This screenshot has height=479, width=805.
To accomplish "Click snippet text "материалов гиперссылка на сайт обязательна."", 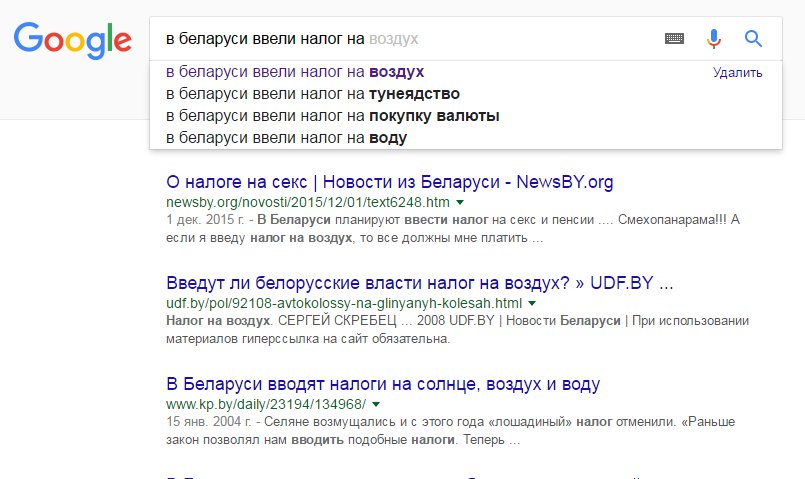I will (308, 339).
